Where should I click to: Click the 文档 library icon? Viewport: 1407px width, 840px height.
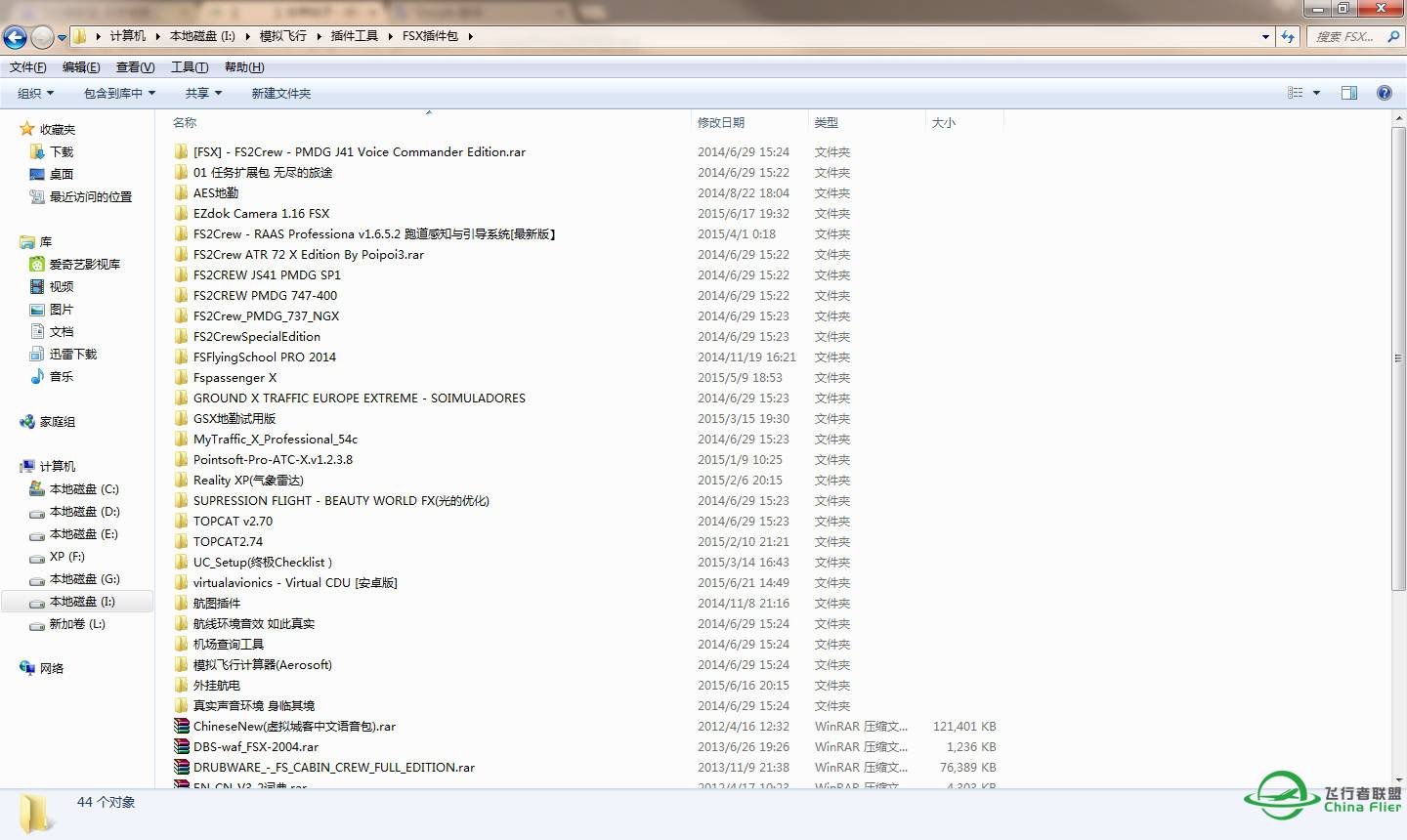pyautogui.click(x=37, y=331)
